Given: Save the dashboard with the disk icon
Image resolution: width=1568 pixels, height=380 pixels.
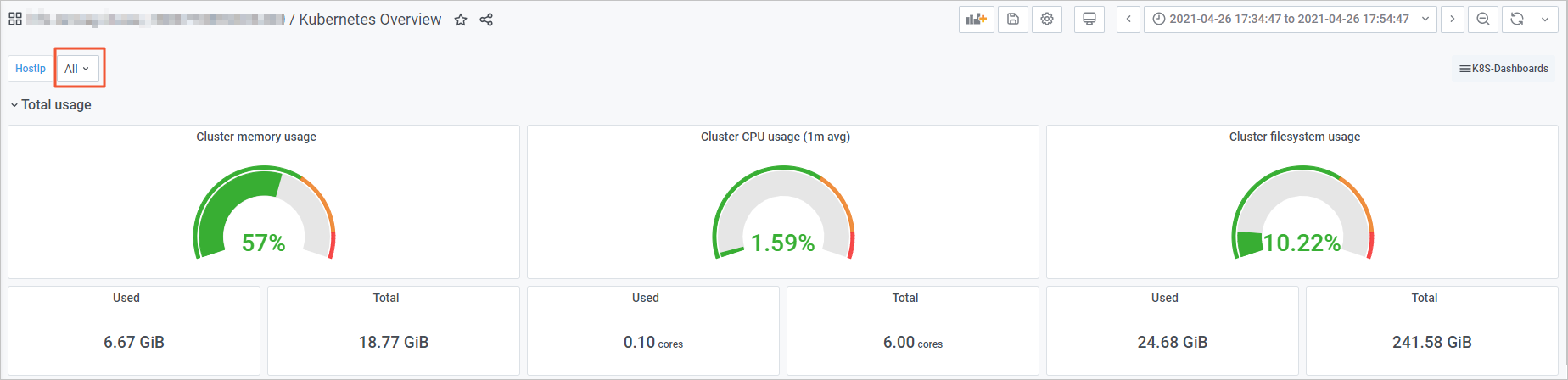Looking at the screenshot, I should click(x=1013, y=19).
